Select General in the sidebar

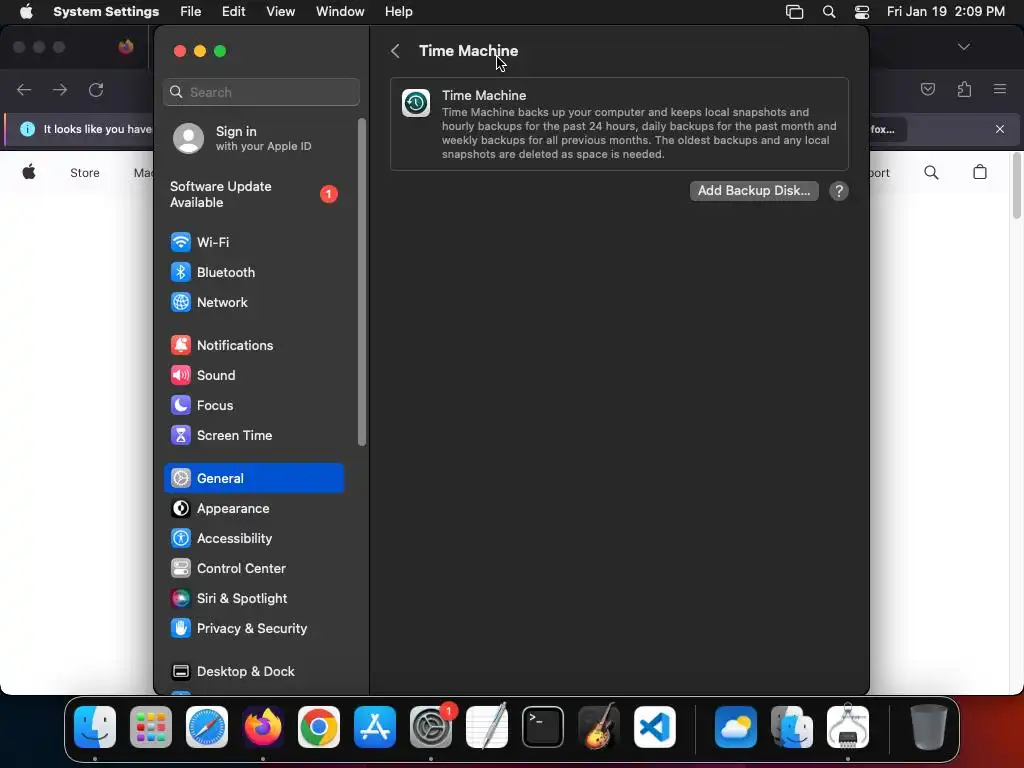click(x=254, y=478)
